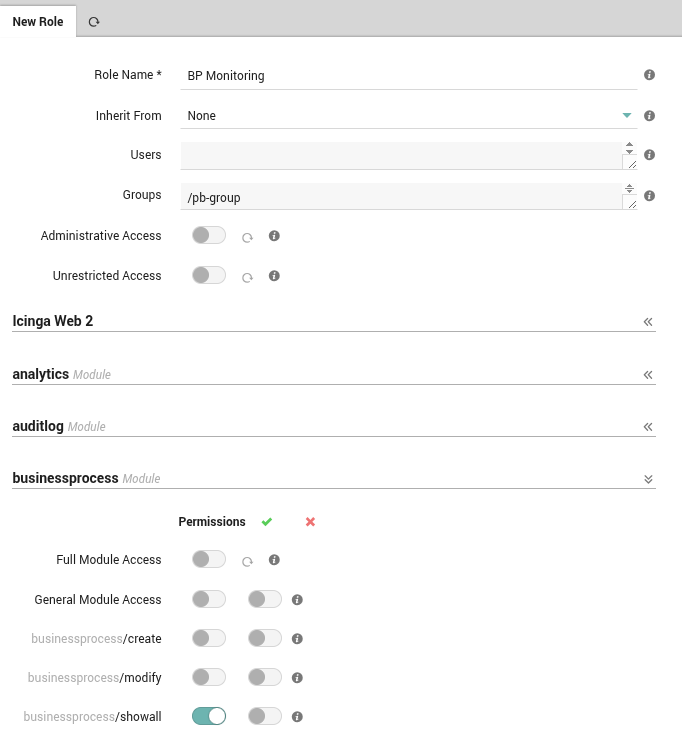Click the red X in Permissions header

click(310, 522)
